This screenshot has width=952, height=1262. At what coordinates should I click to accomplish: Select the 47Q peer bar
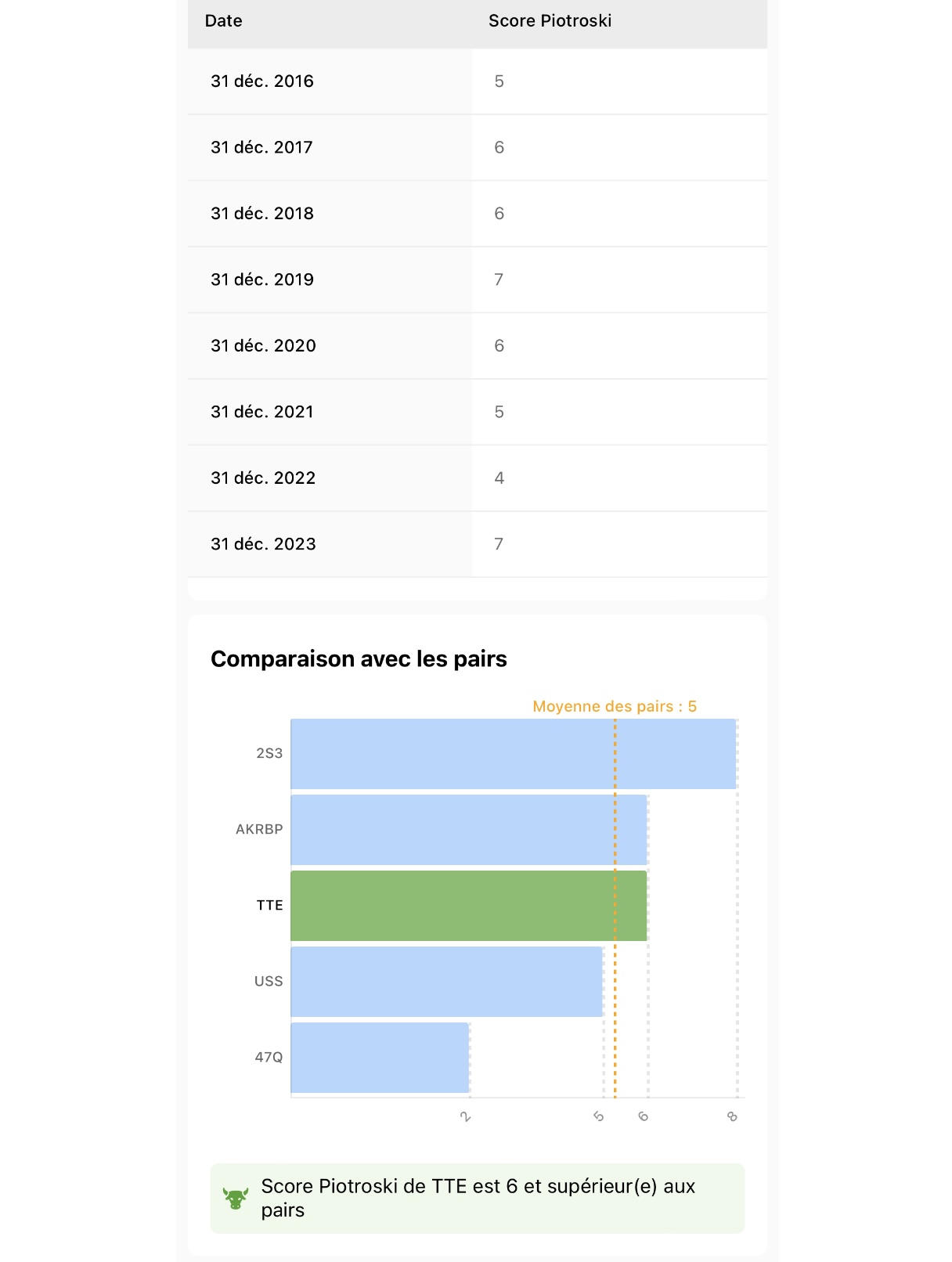point(380,1058)
